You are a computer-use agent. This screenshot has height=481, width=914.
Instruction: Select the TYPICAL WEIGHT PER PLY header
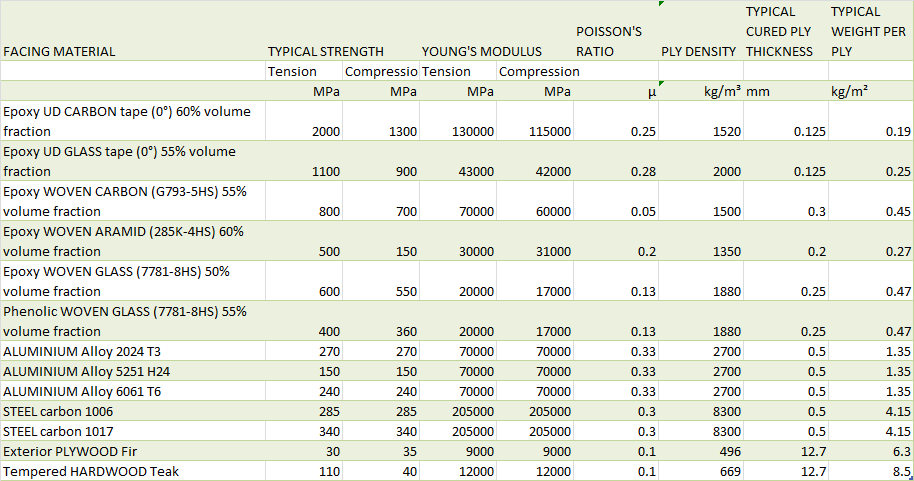[871, 31]
